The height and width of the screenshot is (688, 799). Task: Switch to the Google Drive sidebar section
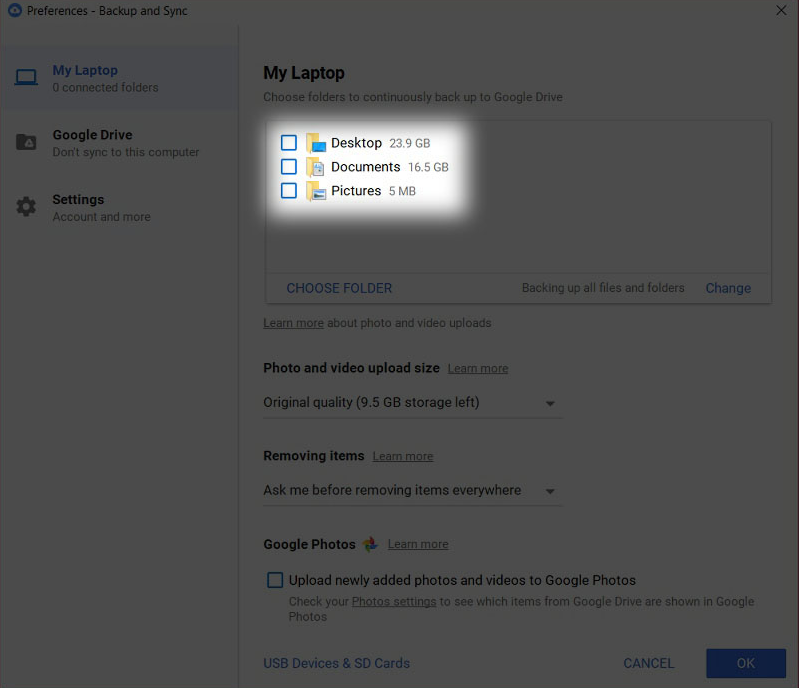pos(119,143)
